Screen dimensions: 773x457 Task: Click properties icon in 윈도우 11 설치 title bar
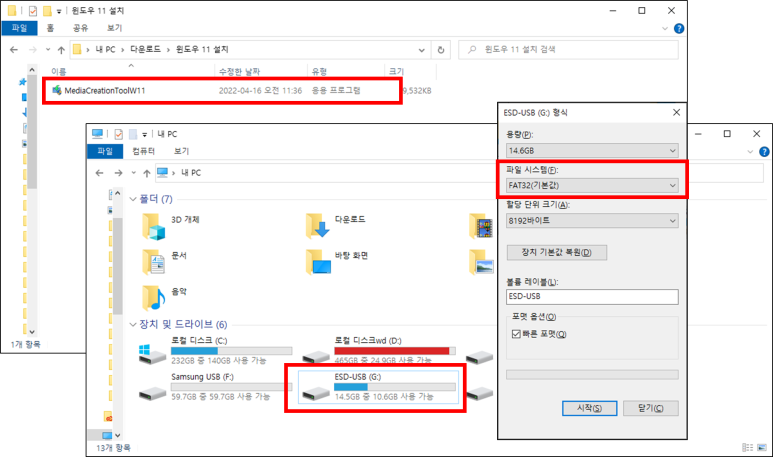click(x=33, y=11)
